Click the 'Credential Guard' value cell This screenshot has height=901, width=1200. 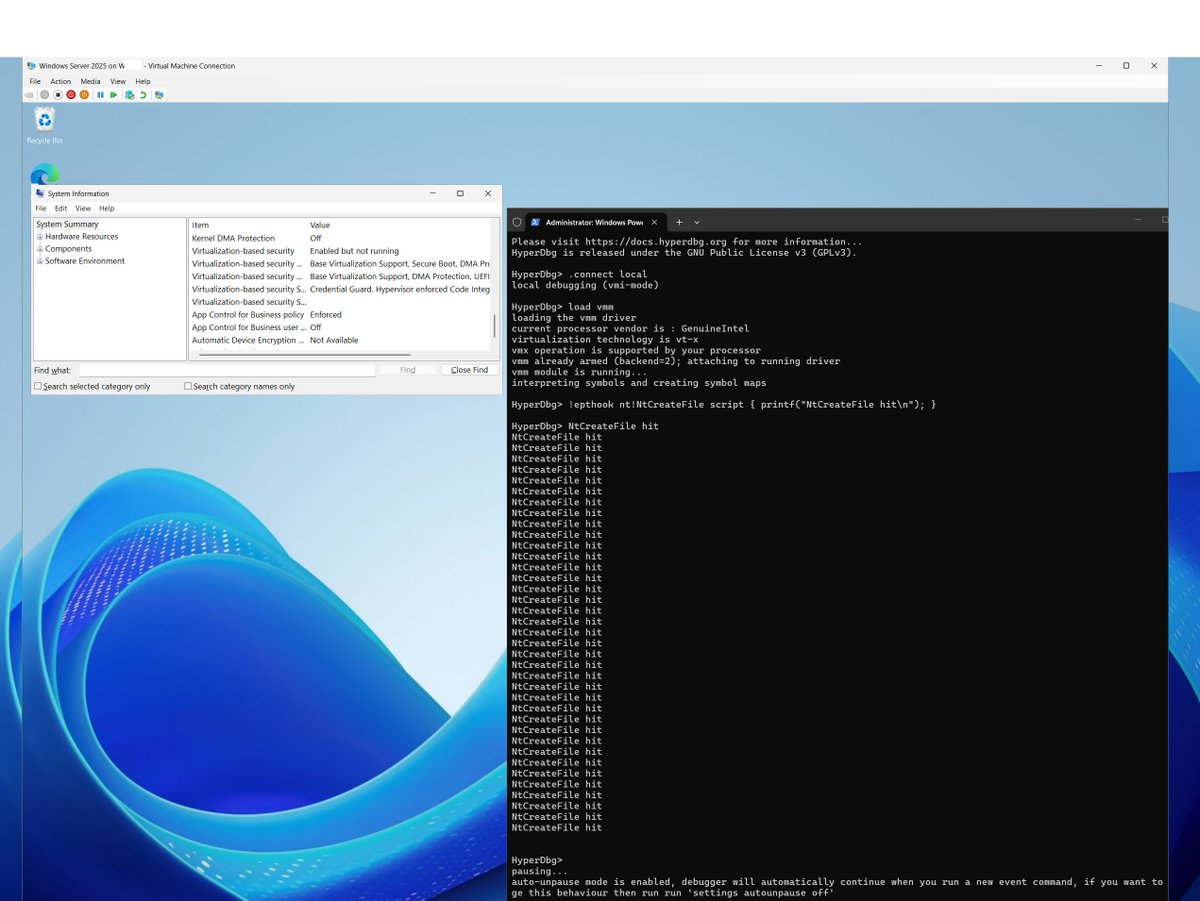[x=400, y=289]
